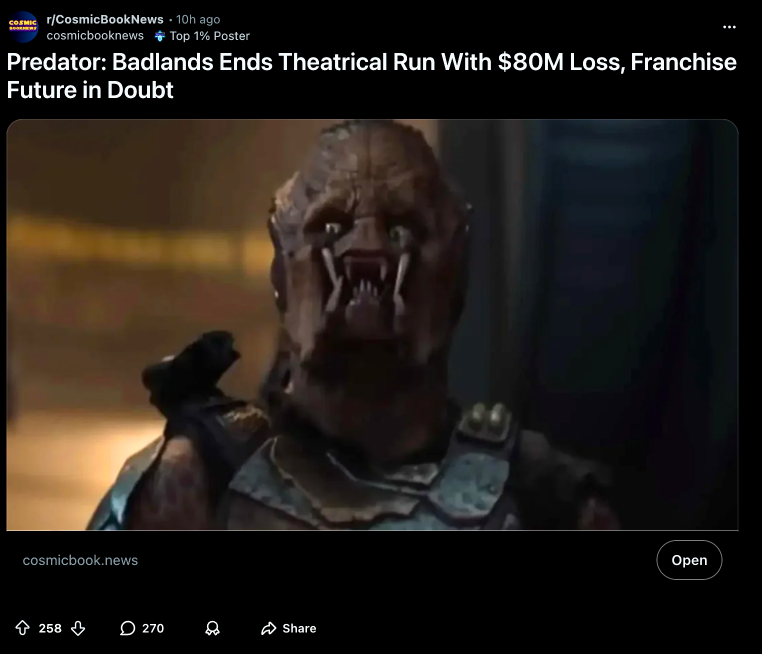
Task: Open the post's three-dot overflow menu
Action: (x=729, y=27)
